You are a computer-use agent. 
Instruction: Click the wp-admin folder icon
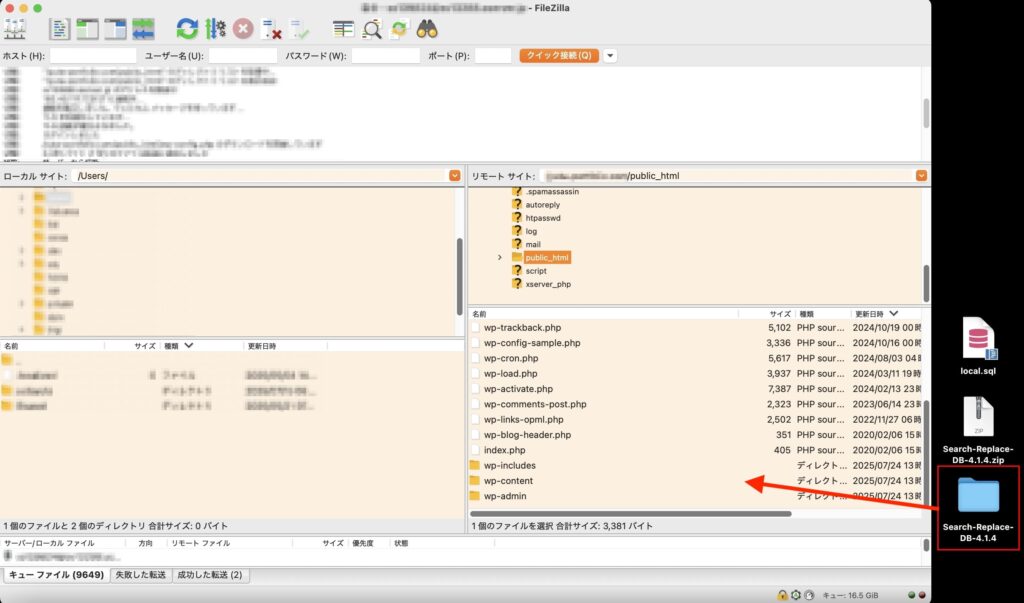coord(475,496)
